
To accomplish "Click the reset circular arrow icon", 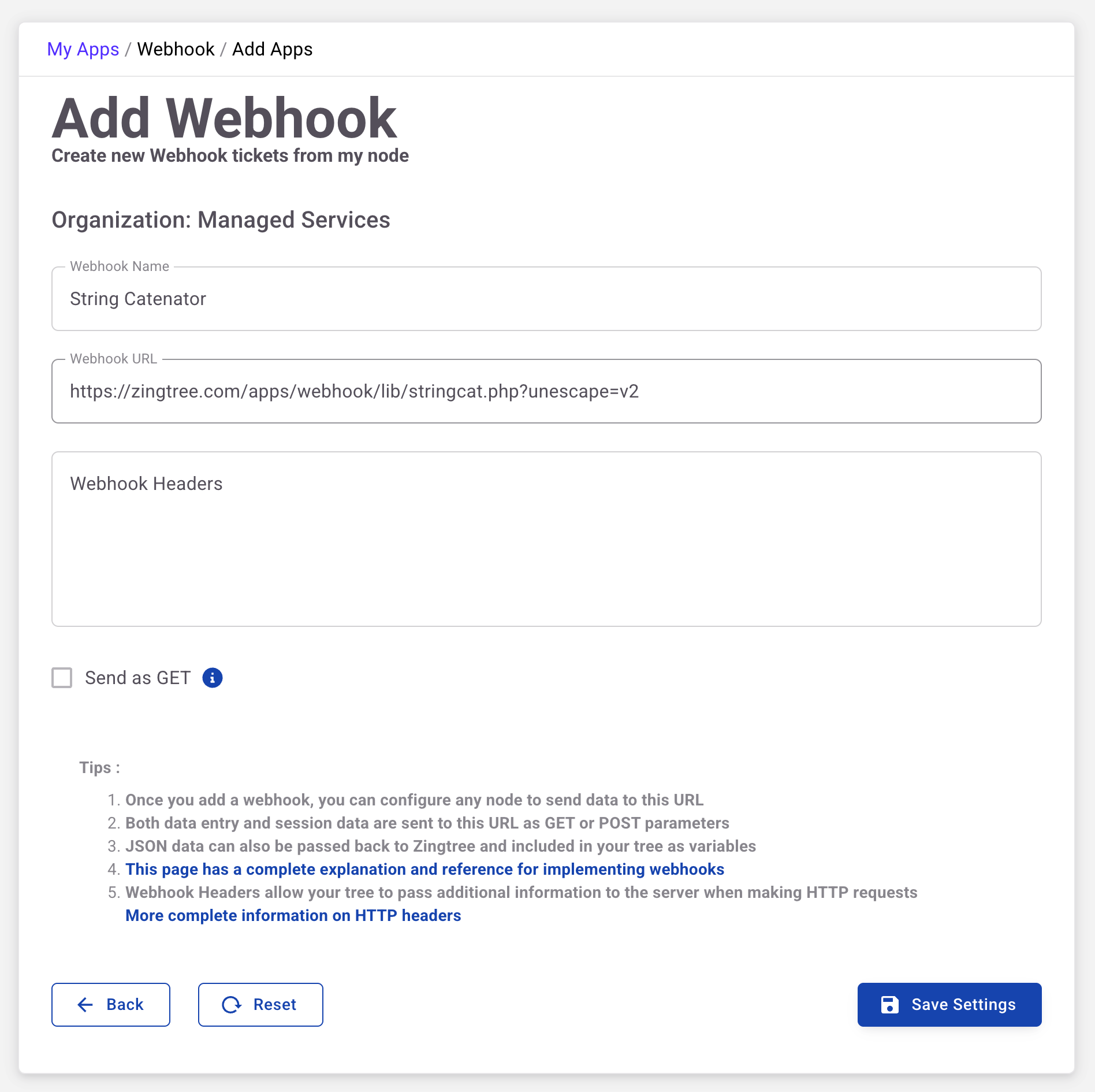I will (x=232, y=1005).
